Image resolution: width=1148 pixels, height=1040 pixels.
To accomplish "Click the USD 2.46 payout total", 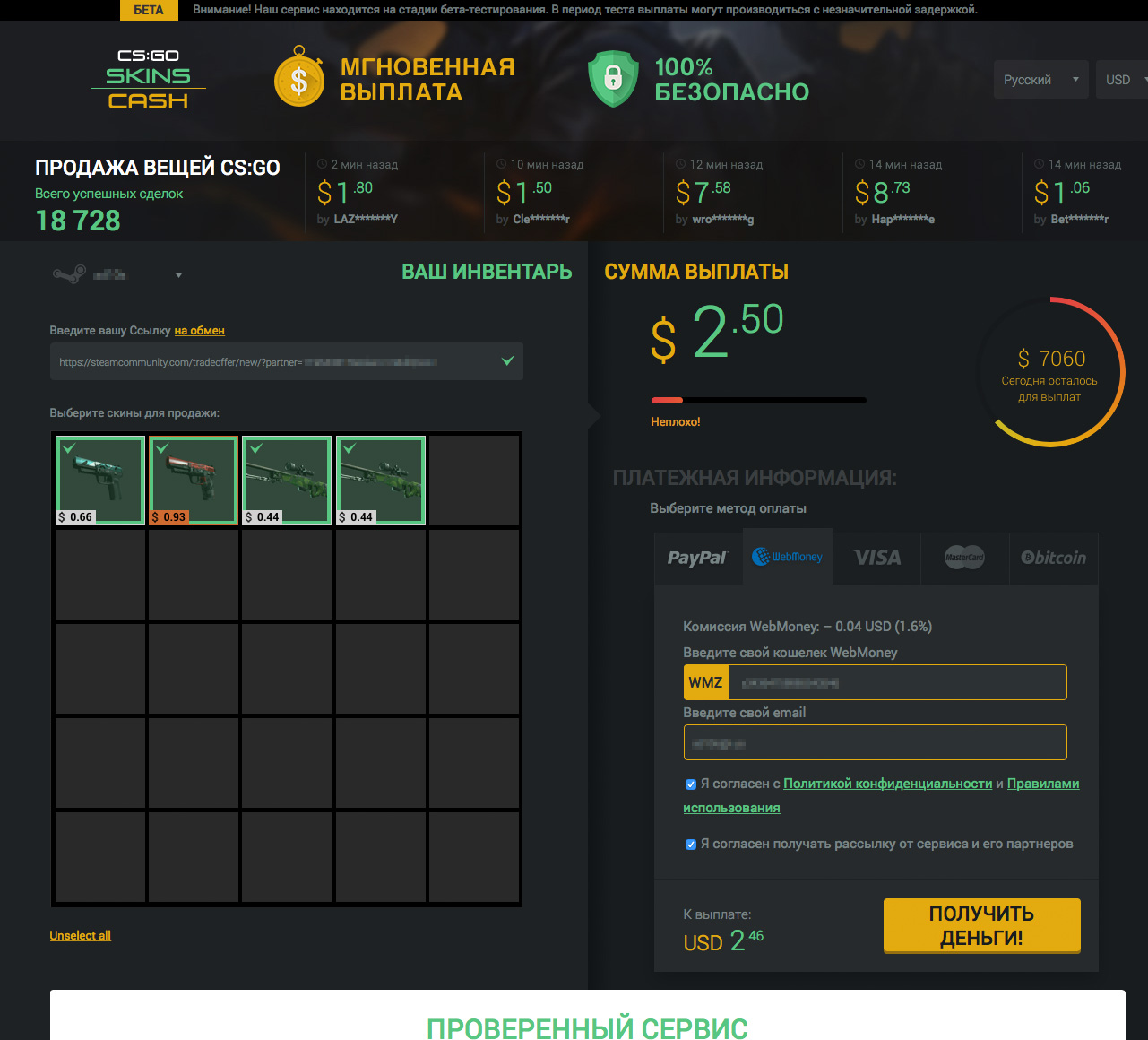I will (723, 940).
